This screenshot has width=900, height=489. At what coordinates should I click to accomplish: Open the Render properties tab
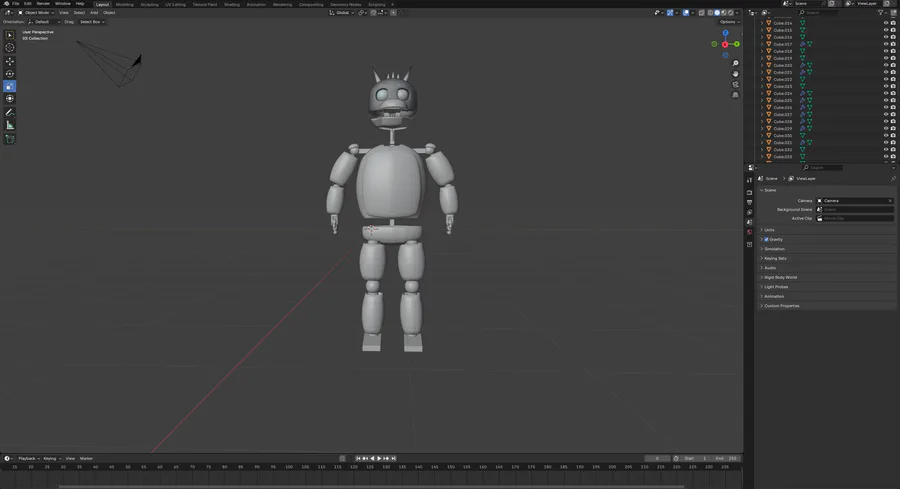point(750,192)
